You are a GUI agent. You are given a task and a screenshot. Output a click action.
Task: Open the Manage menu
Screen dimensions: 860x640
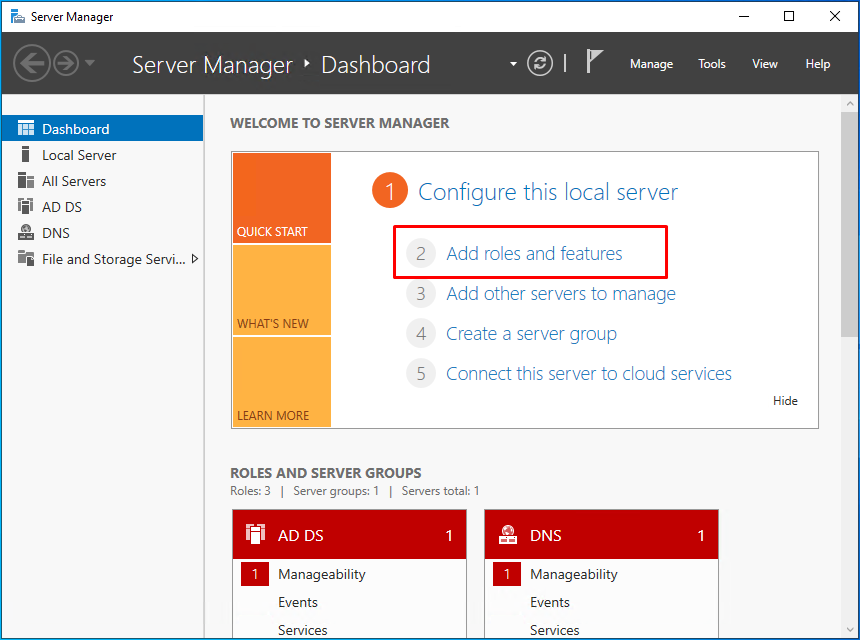tap(651, 64)
